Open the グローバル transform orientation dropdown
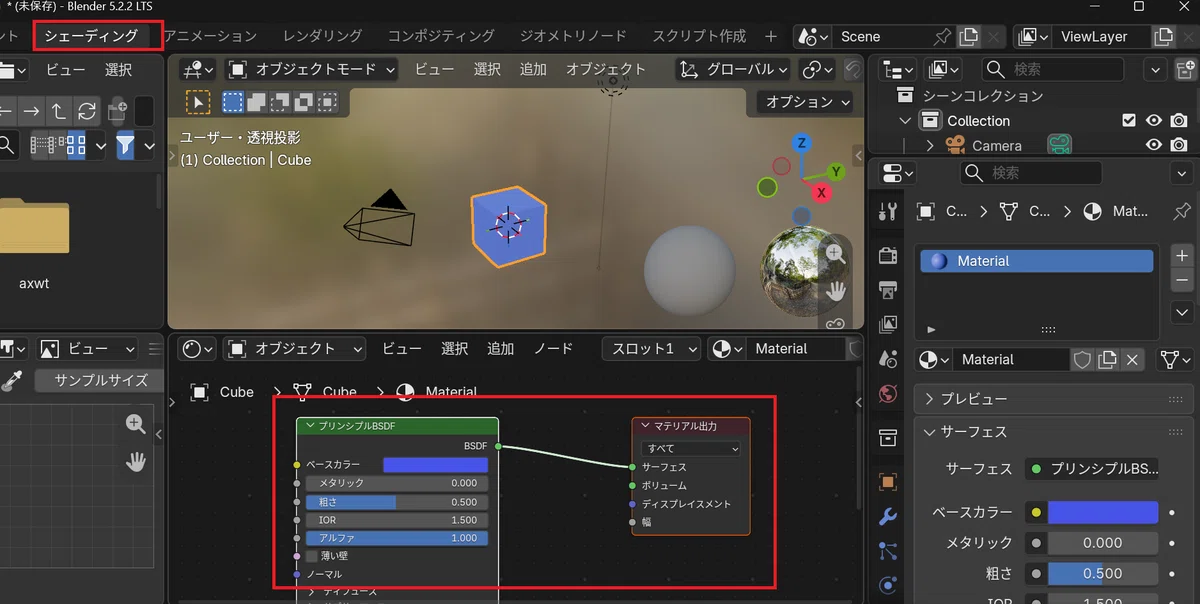Screen dimensions: 1200x604 click(x=733, y=69)
